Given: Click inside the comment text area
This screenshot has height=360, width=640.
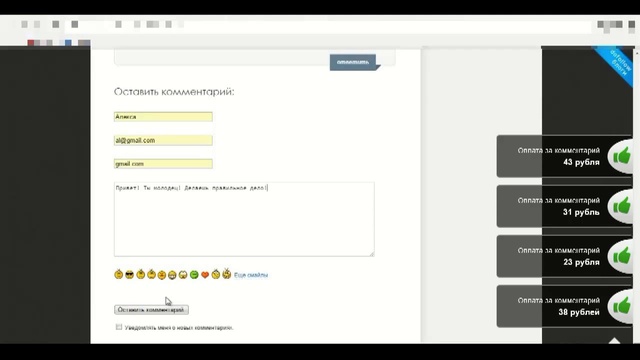Looking at the screenshot, I should tap(244, 220).
